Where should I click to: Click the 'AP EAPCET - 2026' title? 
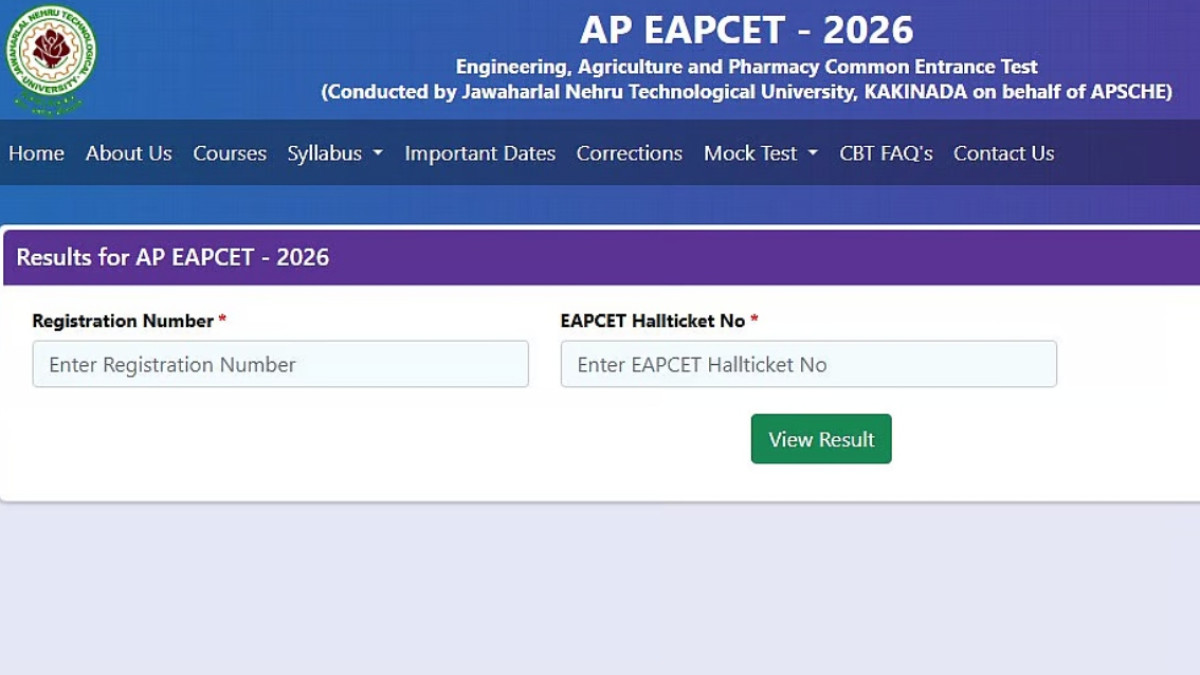coord(747,30)
